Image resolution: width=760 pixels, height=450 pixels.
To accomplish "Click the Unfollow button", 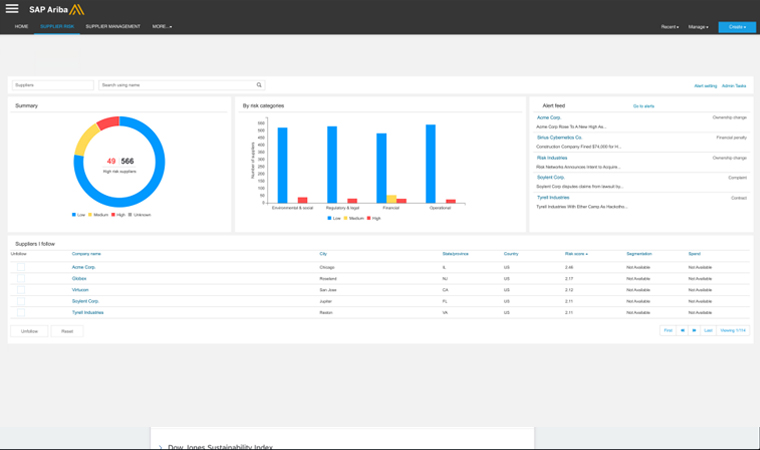I will (x=29, y=331).
